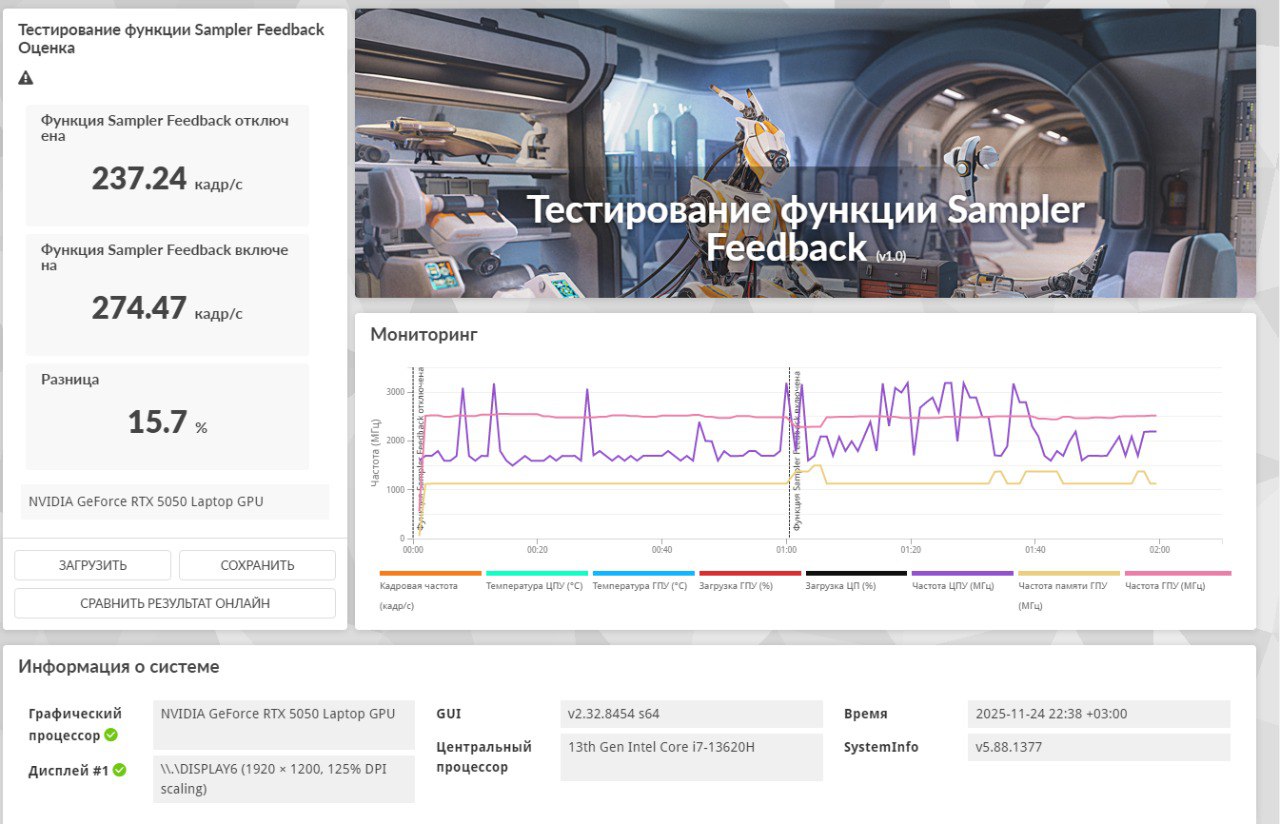Click the \\.\DISPLAY6 display value
Screen dimensions: 1280x824
(283, 779)
